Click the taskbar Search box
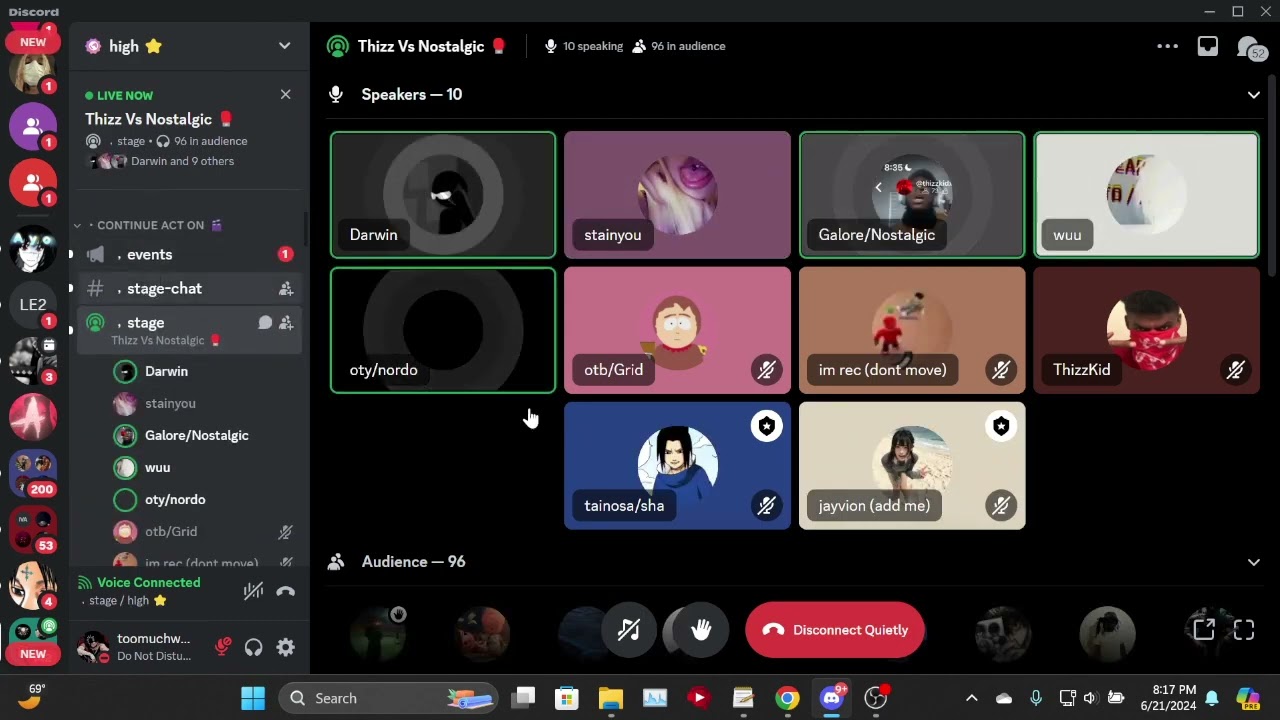The width and height of the screenshot is (1280, 720). tap(388, 698)
